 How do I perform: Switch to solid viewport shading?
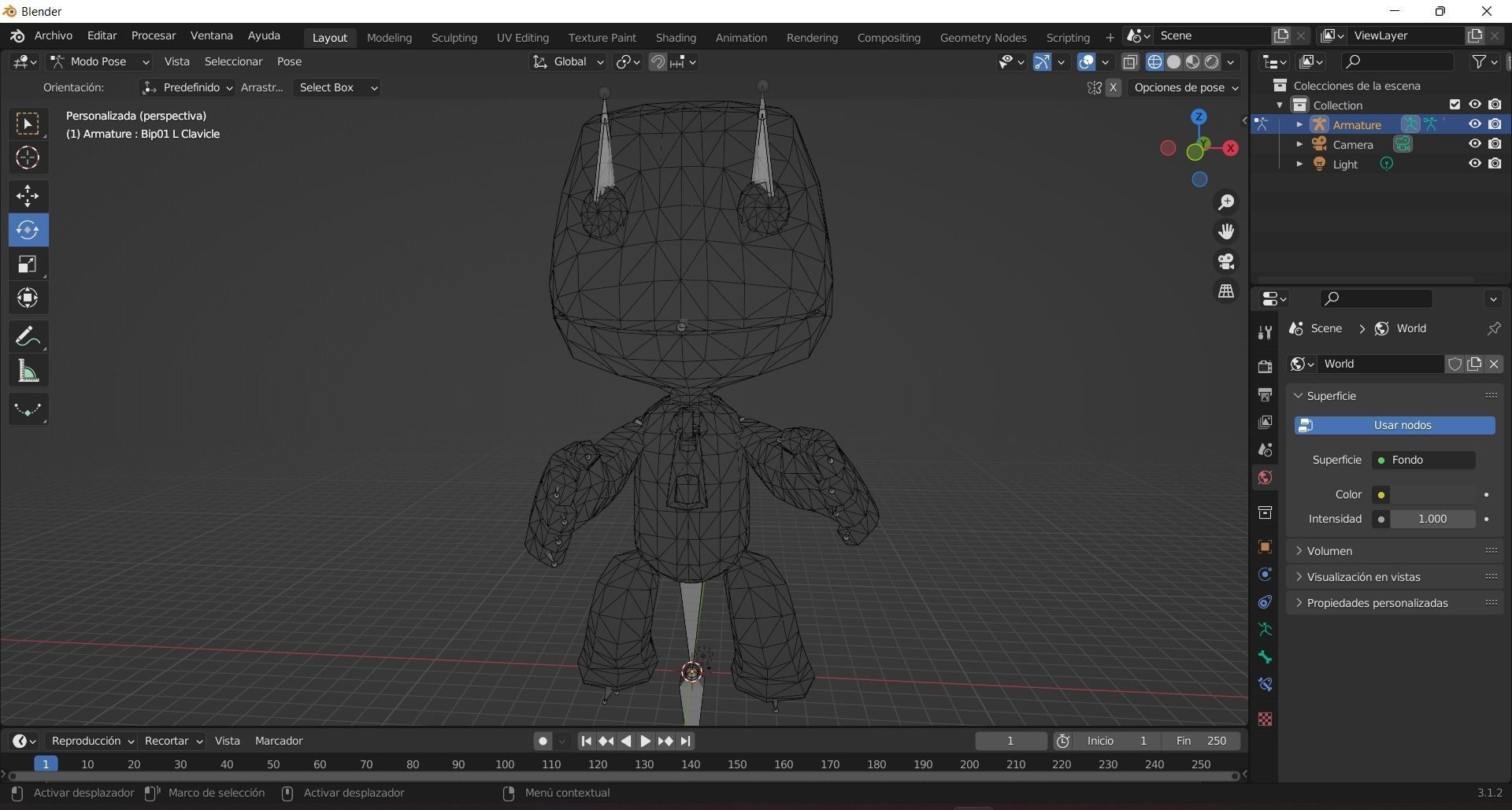[x=1173, y=61]
